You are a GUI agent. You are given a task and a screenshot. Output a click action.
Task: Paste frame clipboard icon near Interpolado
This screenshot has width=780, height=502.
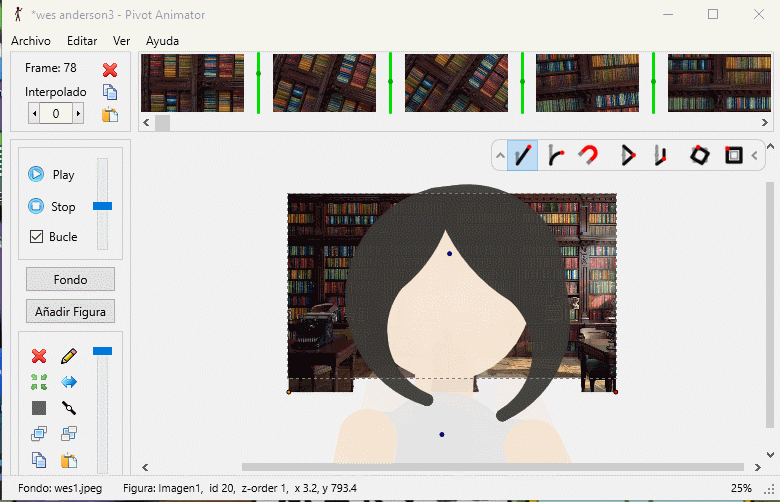[110, 114]
